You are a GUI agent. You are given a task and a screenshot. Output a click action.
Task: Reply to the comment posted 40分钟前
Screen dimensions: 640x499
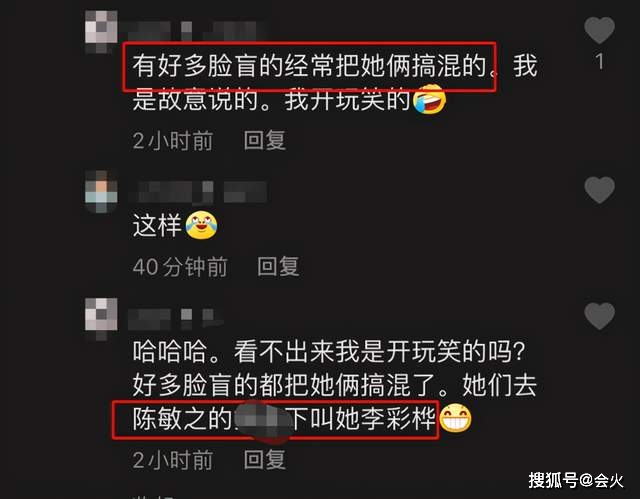point(278,266)
